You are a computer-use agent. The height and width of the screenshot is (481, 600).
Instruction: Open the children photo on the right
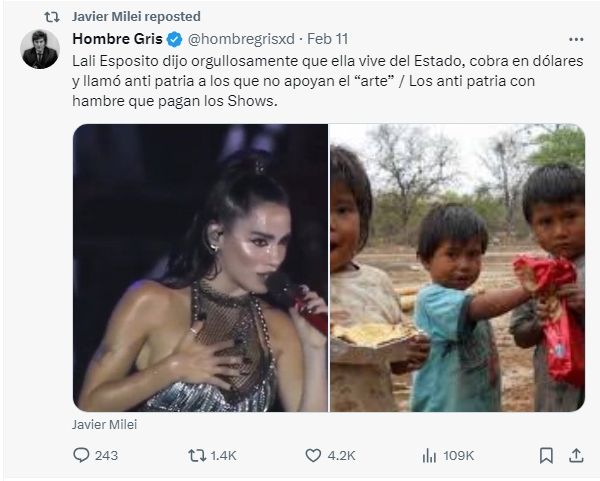tap(458, 267)
